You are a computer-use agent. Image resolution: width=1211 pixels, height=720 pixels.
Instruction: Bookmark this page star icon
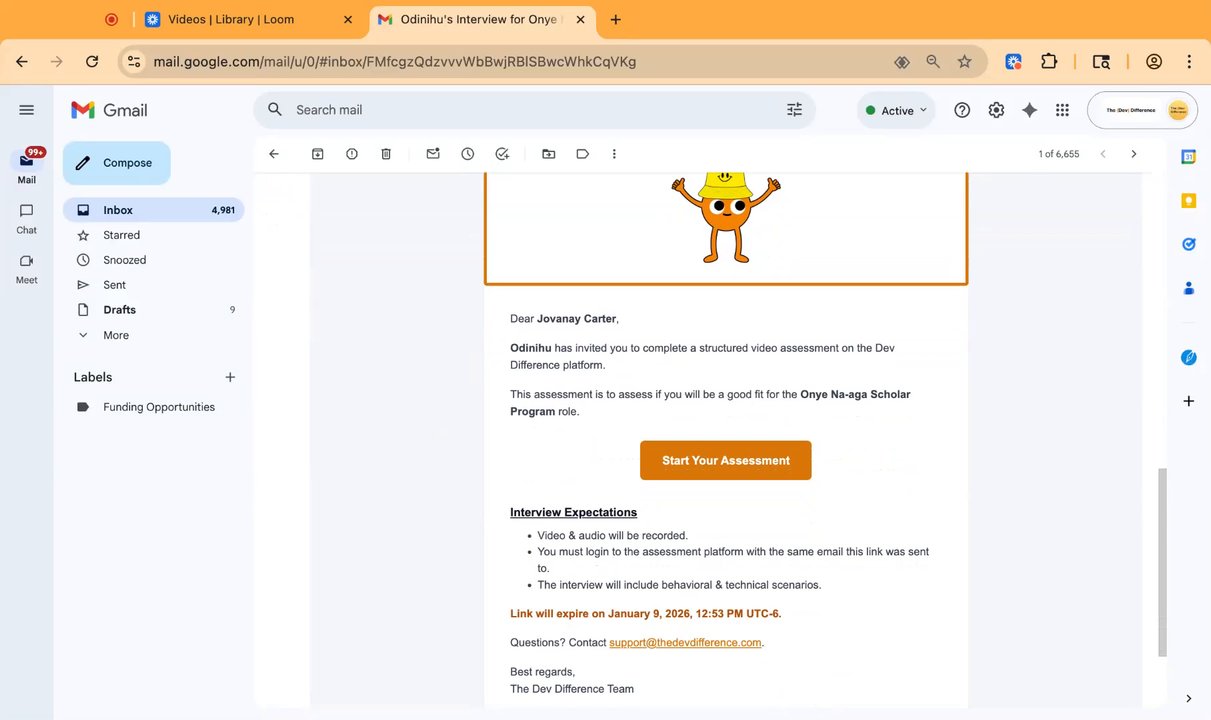[x=965, y=62]
